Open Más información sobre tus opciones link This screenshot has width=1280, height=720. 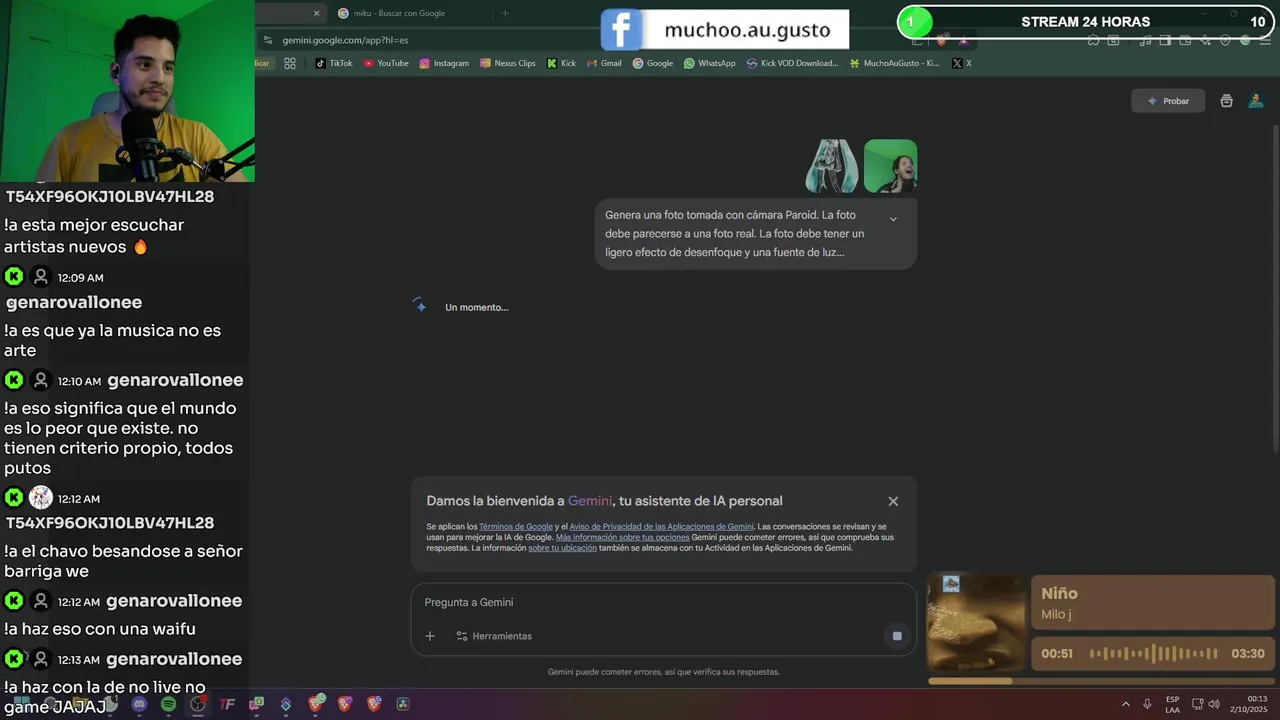click(x=622, y=537)
